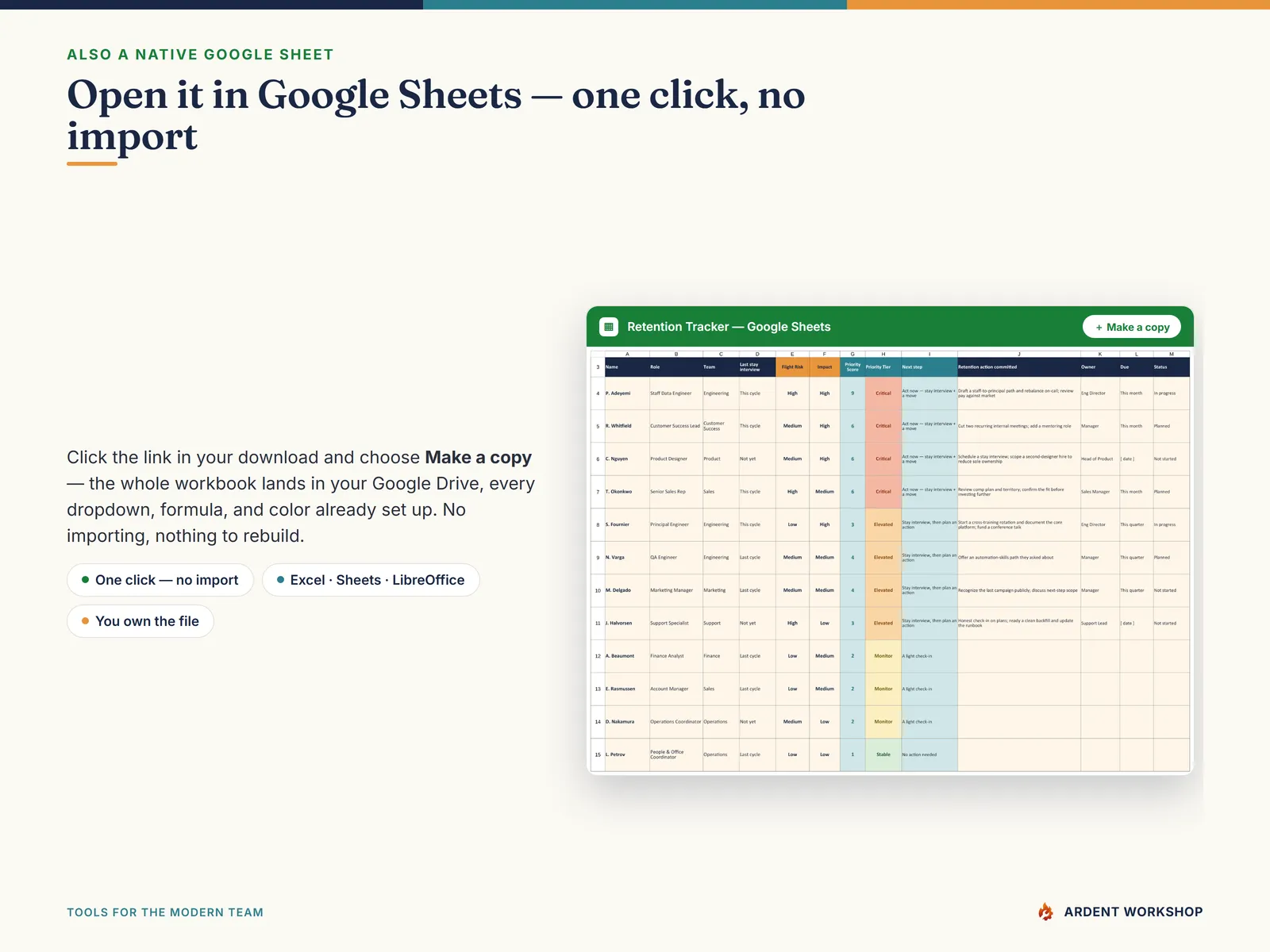Select the orange 'Flight Risk' header cell
Image resolution: width=1270 pixels, height=952 pixels.
[x=792, y=367]
